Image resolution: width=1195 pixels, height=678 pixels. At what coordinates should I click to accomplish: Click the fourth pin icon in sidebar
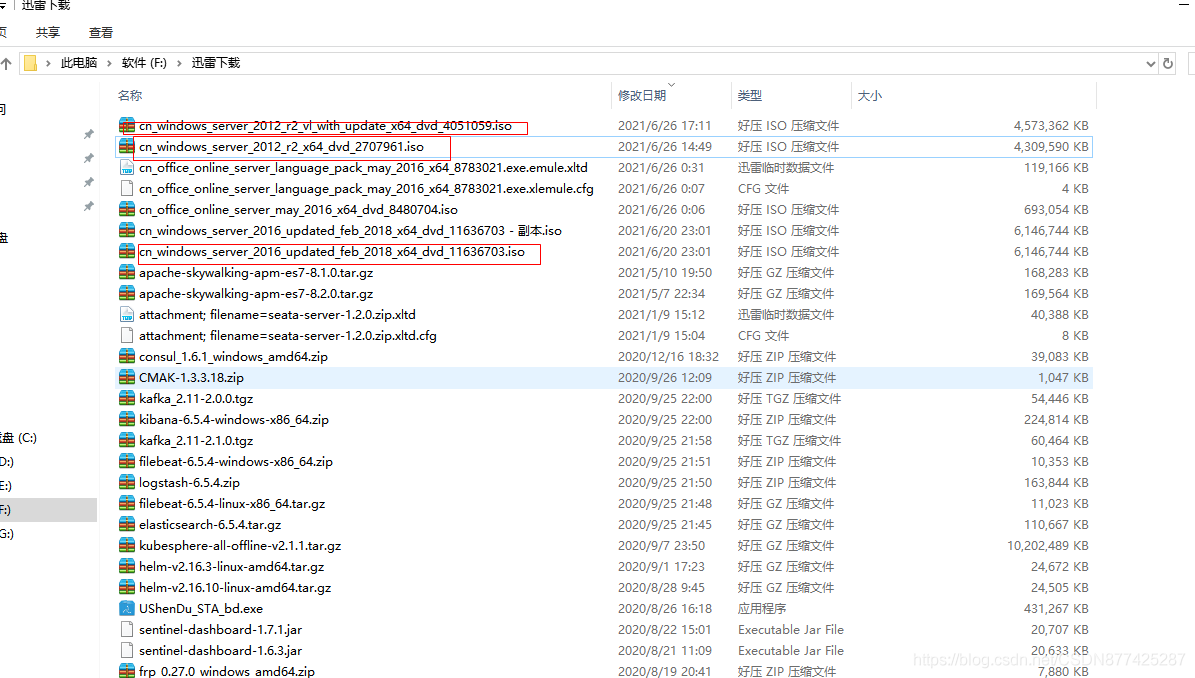pyautogui.click(x=88, y=206)
